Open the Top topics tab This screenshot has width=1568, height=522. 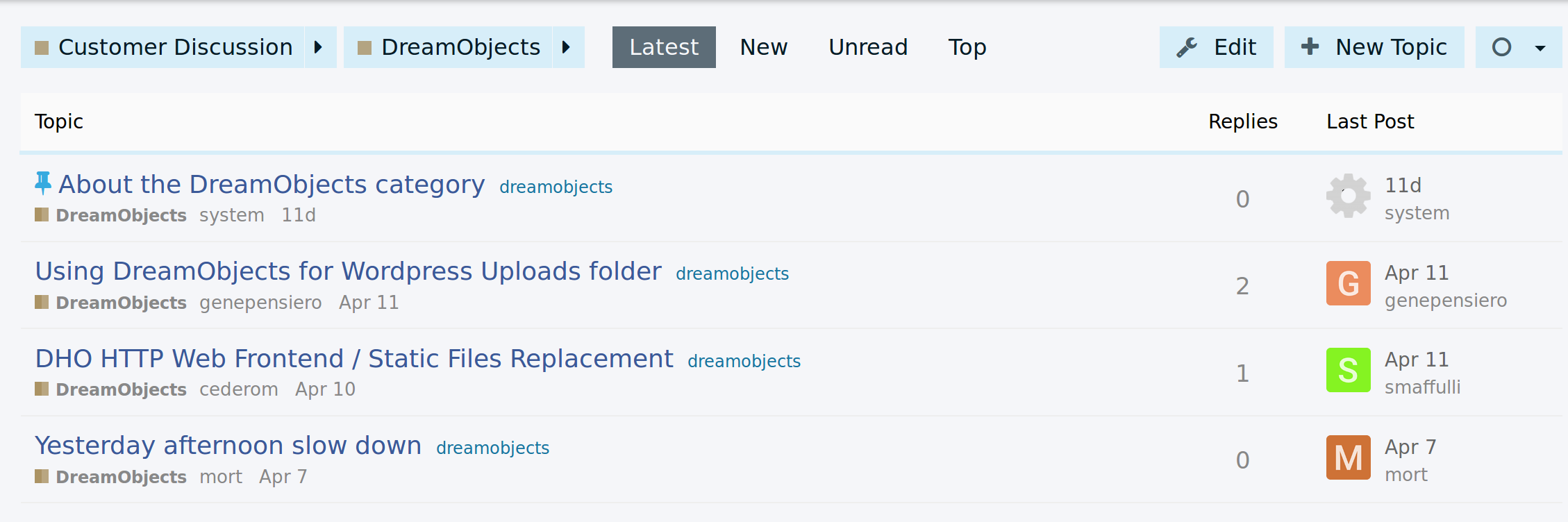tap(967, 47)
